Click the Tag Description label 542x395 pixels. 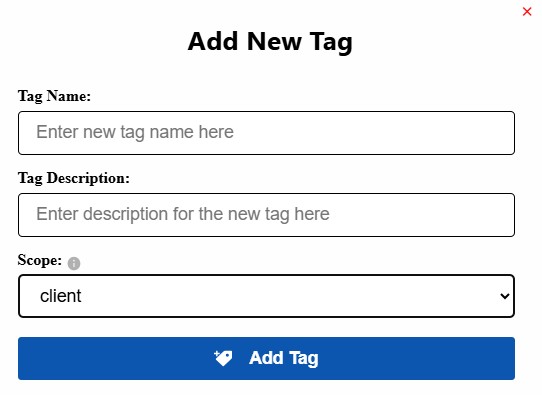[74, 178]
